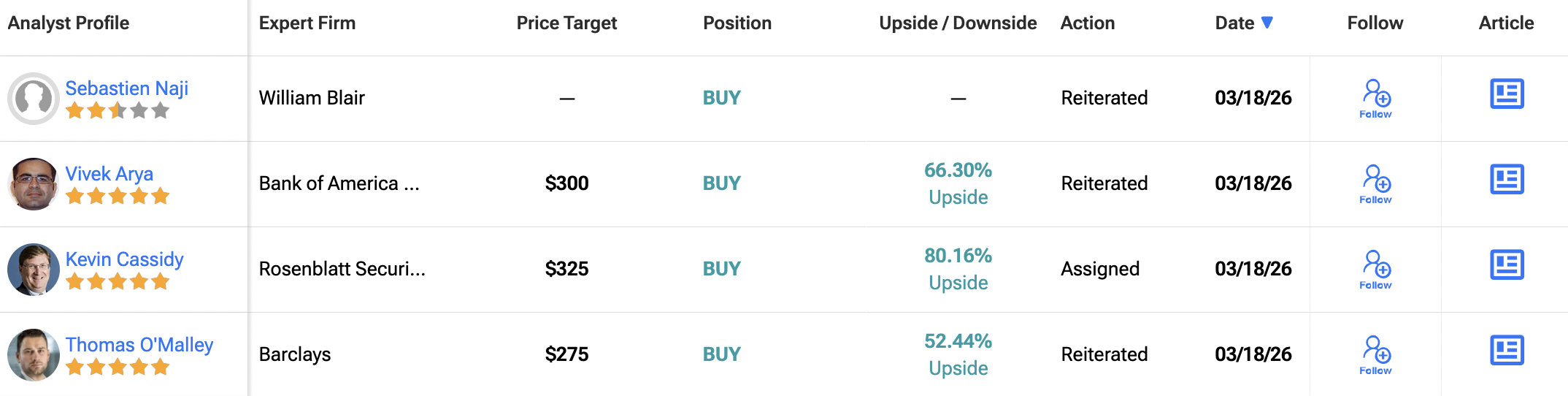The width and height of the screenshot is (1568, 396).
Task: Open the article for Bank of America rating
Action: (1507, 180)
